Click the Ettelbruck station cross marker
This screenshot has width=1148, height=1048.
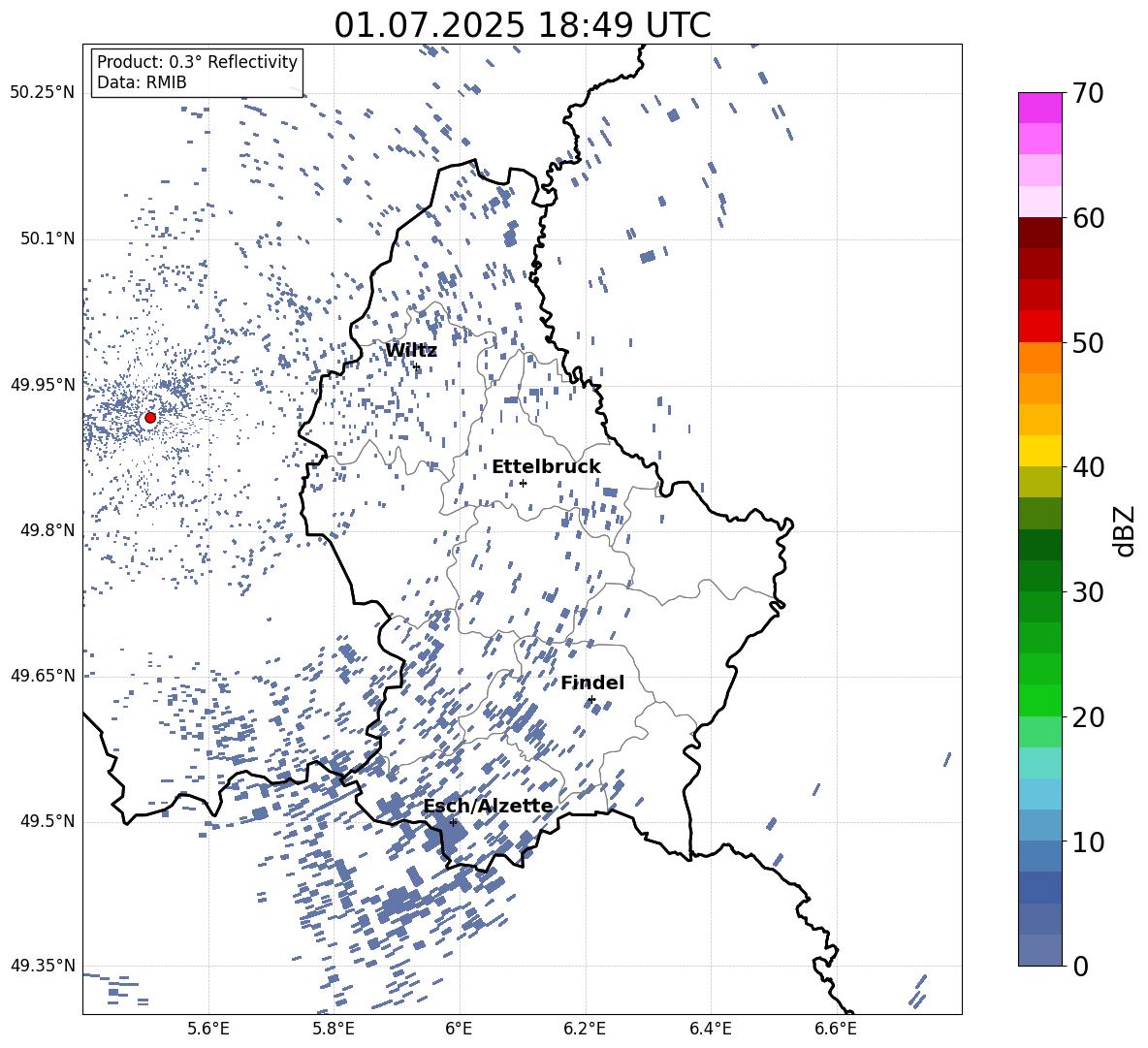pos(523,483)
